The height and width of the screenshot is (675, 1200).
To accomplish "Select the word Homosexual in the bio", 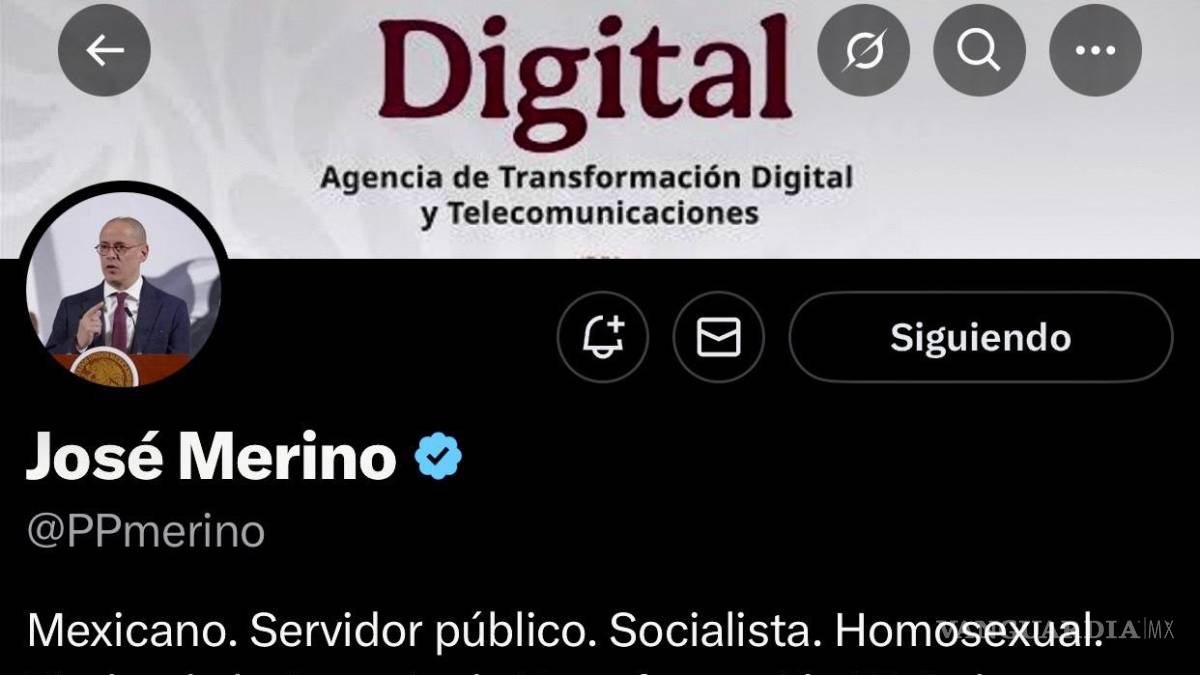I will coord(969,631).
